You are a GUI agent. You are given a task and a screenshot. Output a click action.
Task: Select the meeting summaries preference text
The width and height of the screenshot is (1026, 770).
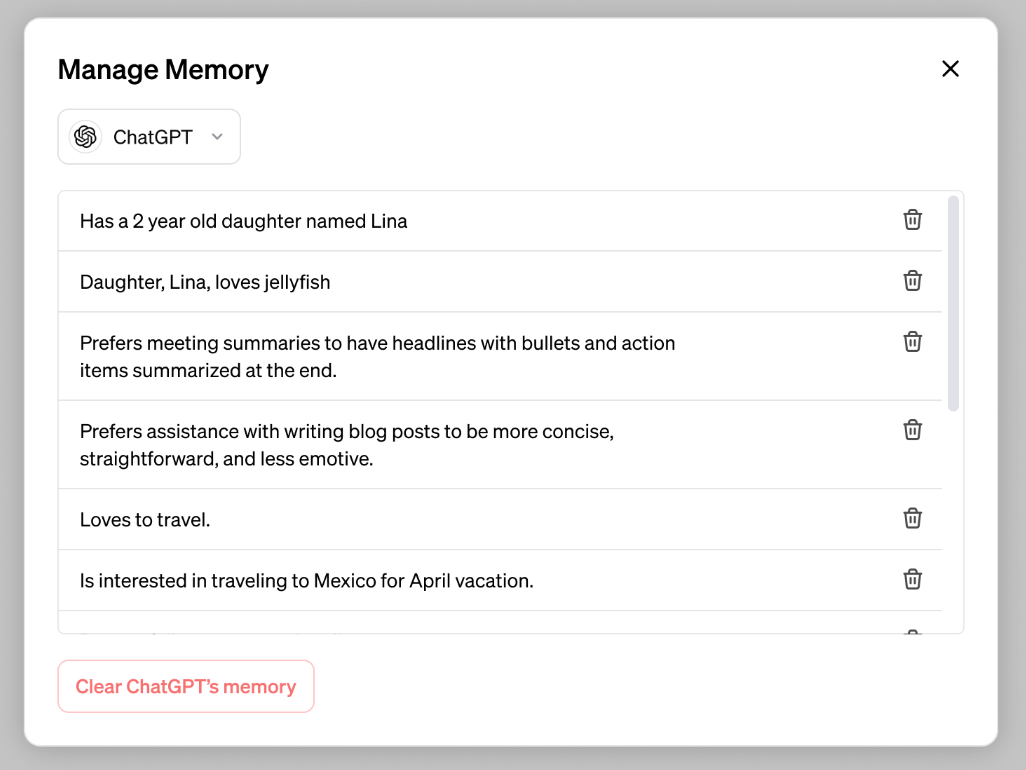377,356
